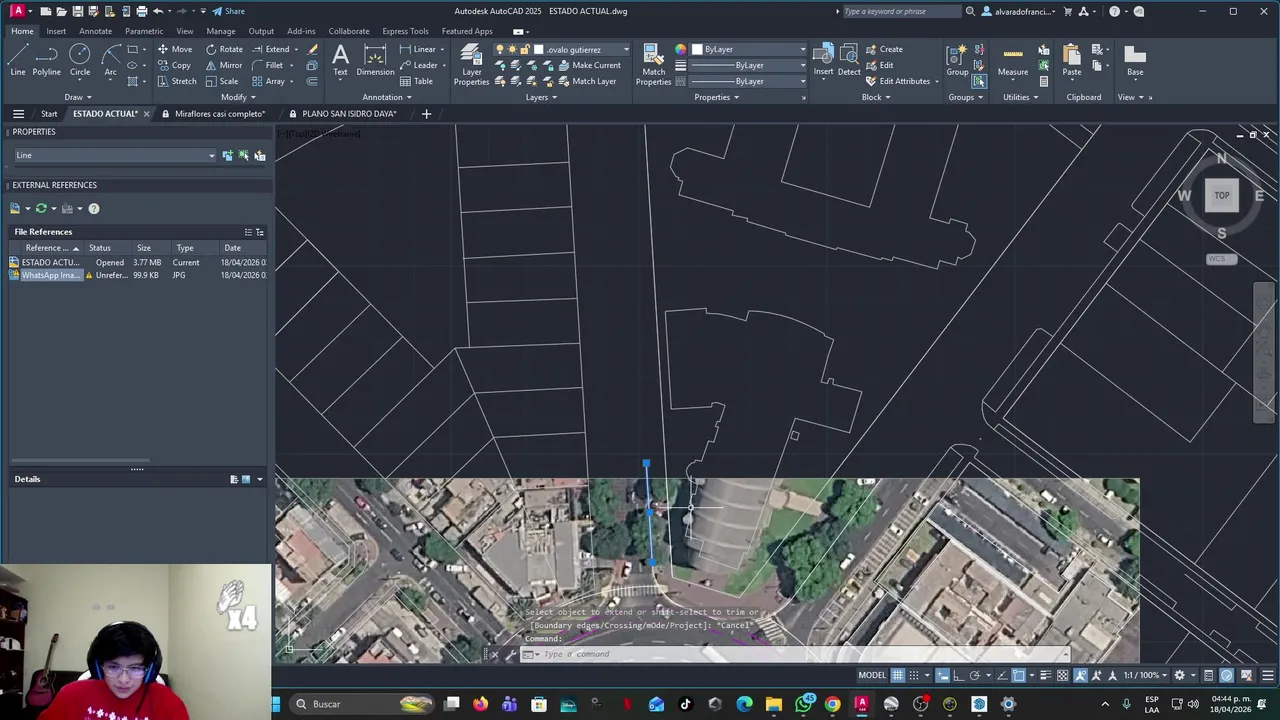Refresh the external references list

(41, 208)
